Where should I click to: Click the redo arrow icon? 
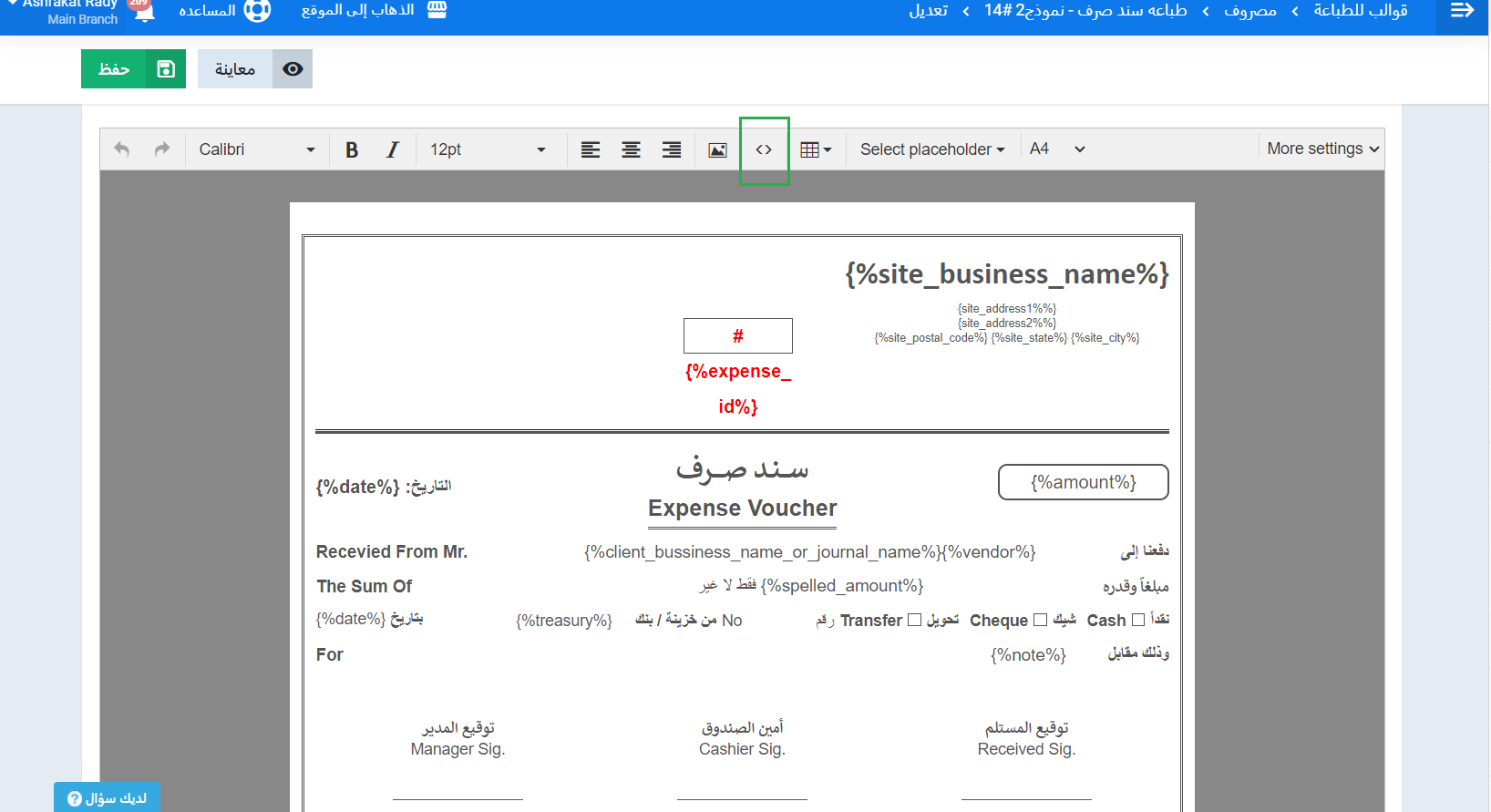tap(162, 149)
